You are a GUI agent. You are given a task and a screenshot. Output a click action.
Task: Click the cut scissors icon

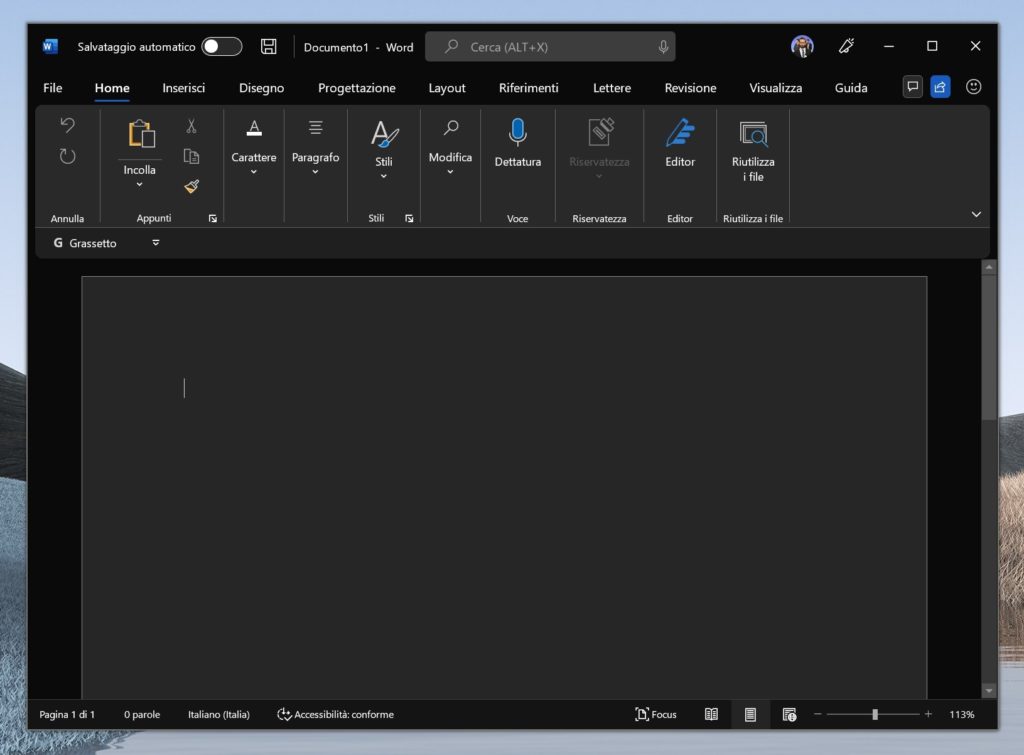(x=191, y=126)
